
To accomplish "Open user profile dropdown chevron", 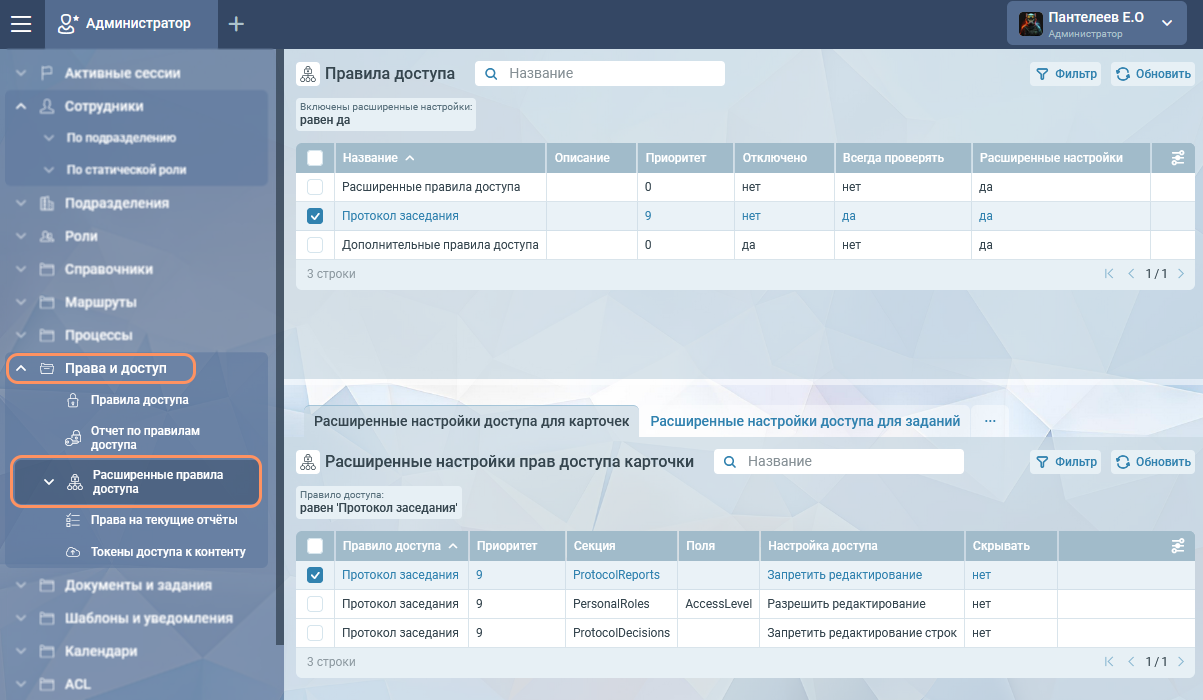I will tap(1167, 24).
